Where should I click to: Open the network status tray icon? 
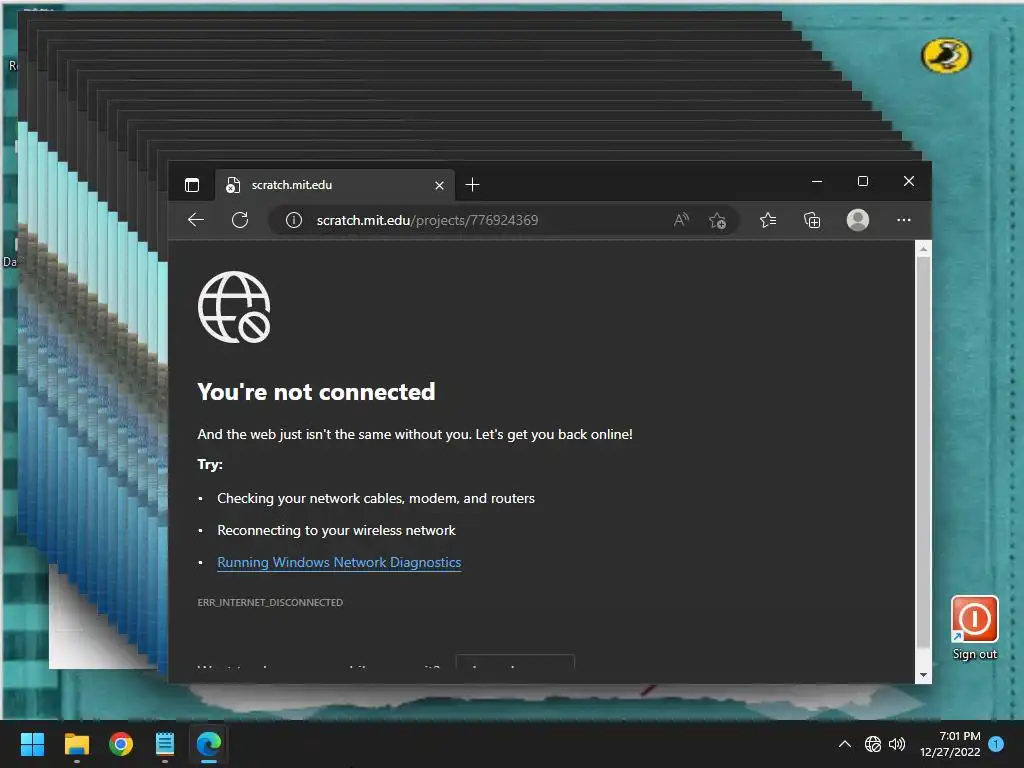click(x=872, y=744)
